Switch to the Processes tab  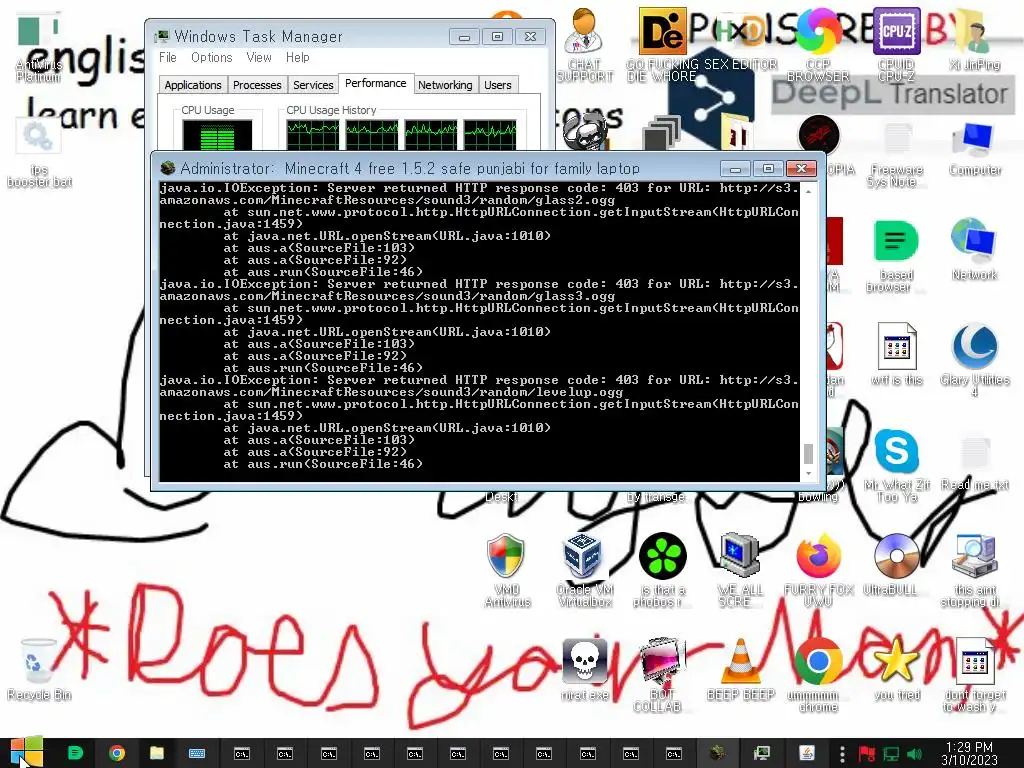pos(257,85)
